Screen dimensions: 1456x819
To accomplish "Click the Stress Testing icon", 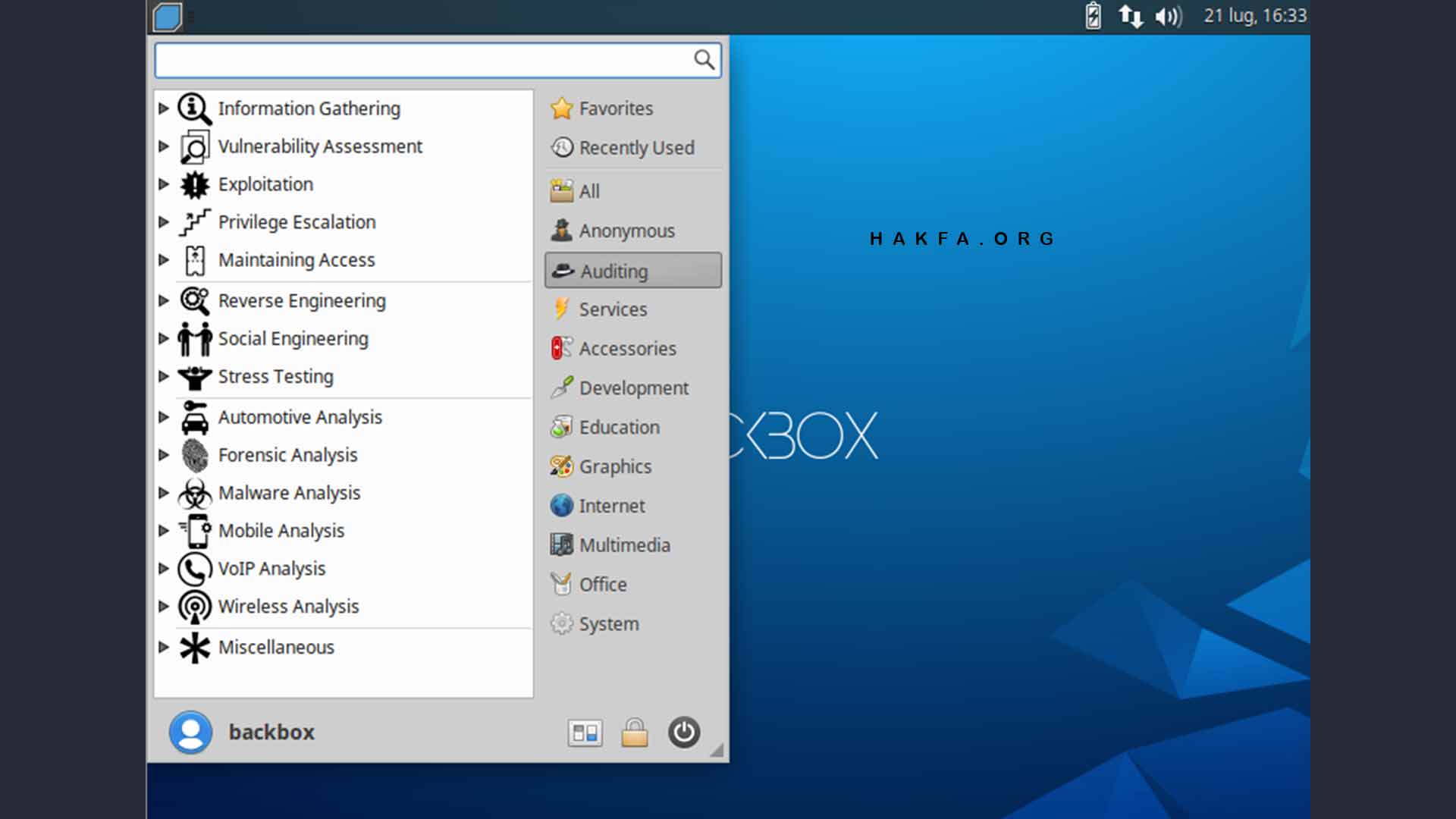I will (x=195, y=377).
